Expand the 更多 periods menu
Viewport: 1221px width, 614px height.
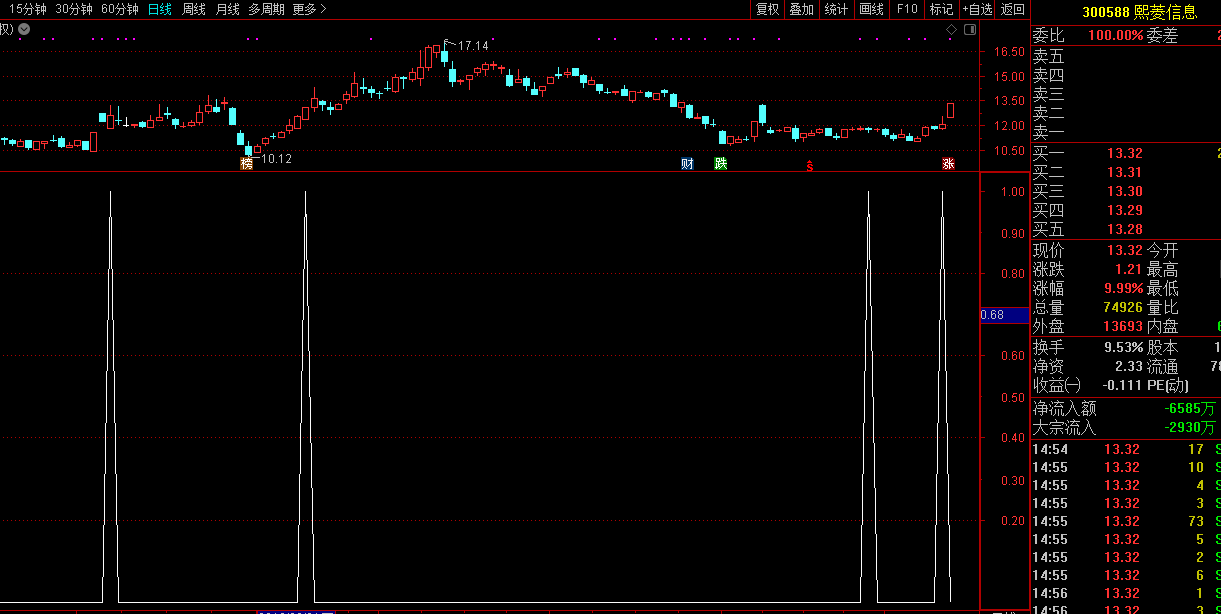click(309, 9)
